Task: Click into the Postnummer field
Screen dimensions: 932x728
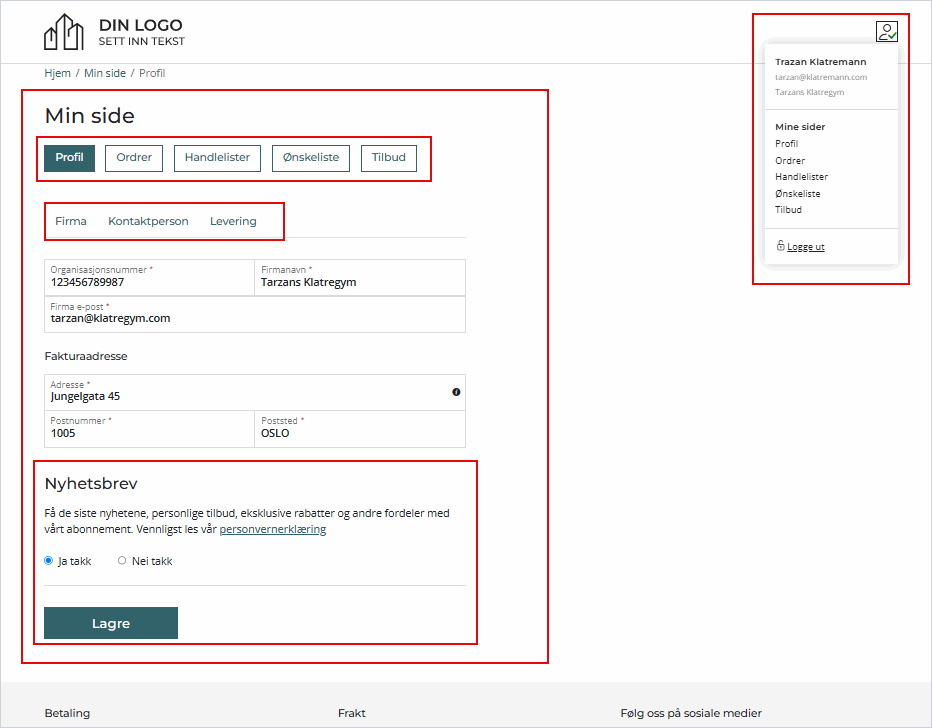Action: (150, 433)
